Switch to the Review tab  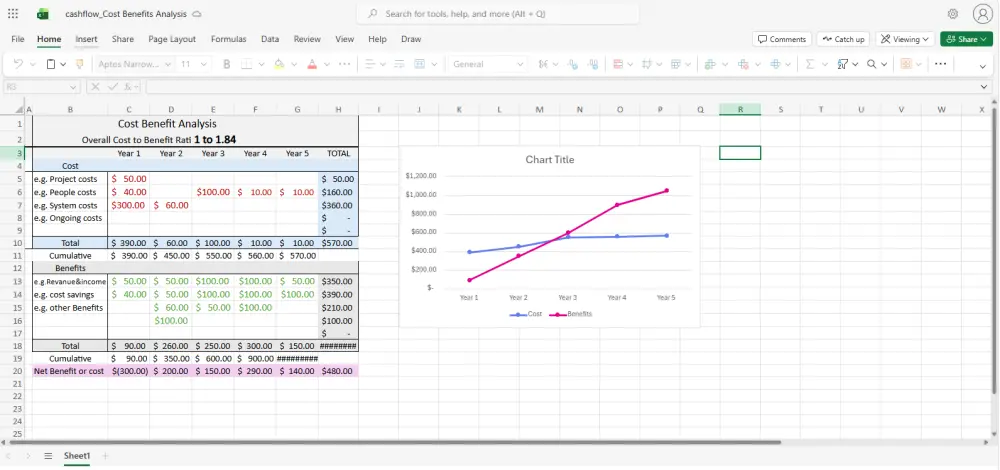[x=307, y=39]
